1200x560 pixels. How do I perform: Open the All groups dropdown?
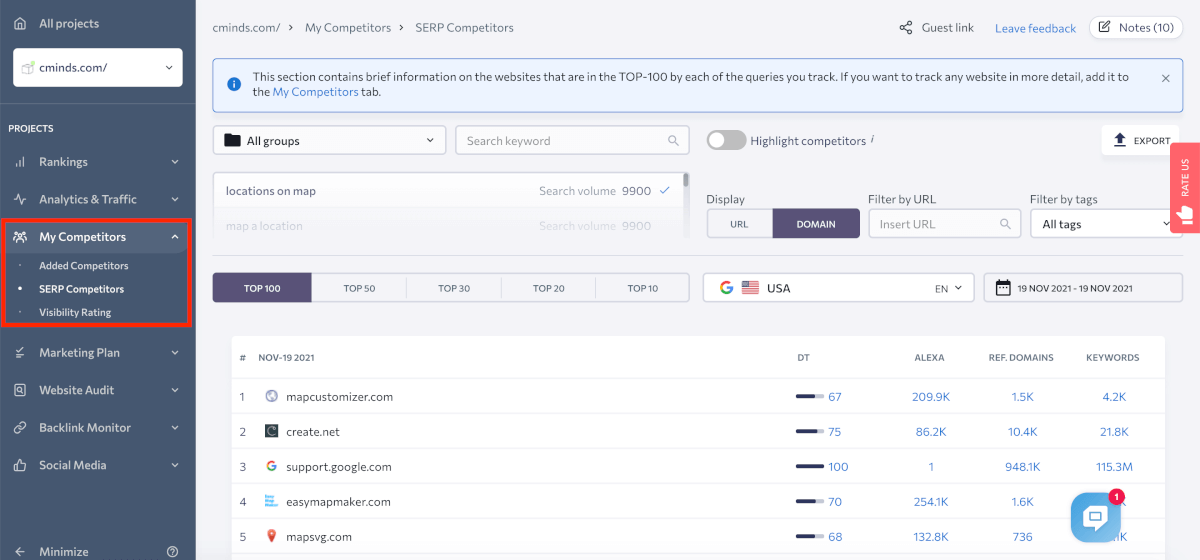coord(329,141)
